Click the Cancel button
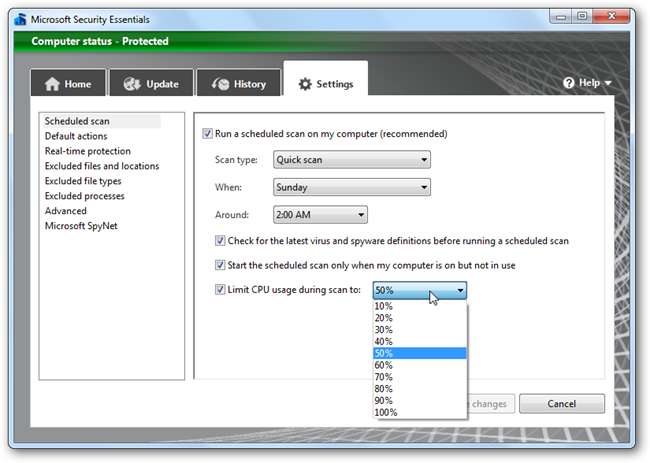 click(562, 404)
